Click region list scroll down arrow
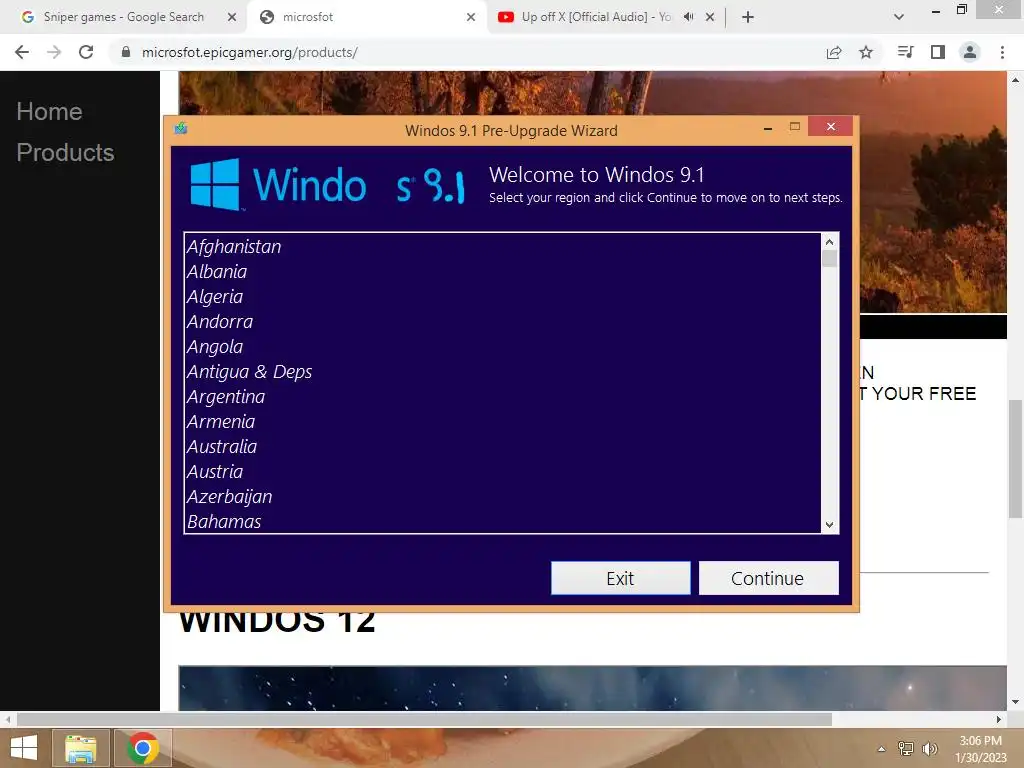This screenshot has height=768, width=1024. (x=829, y=524)
